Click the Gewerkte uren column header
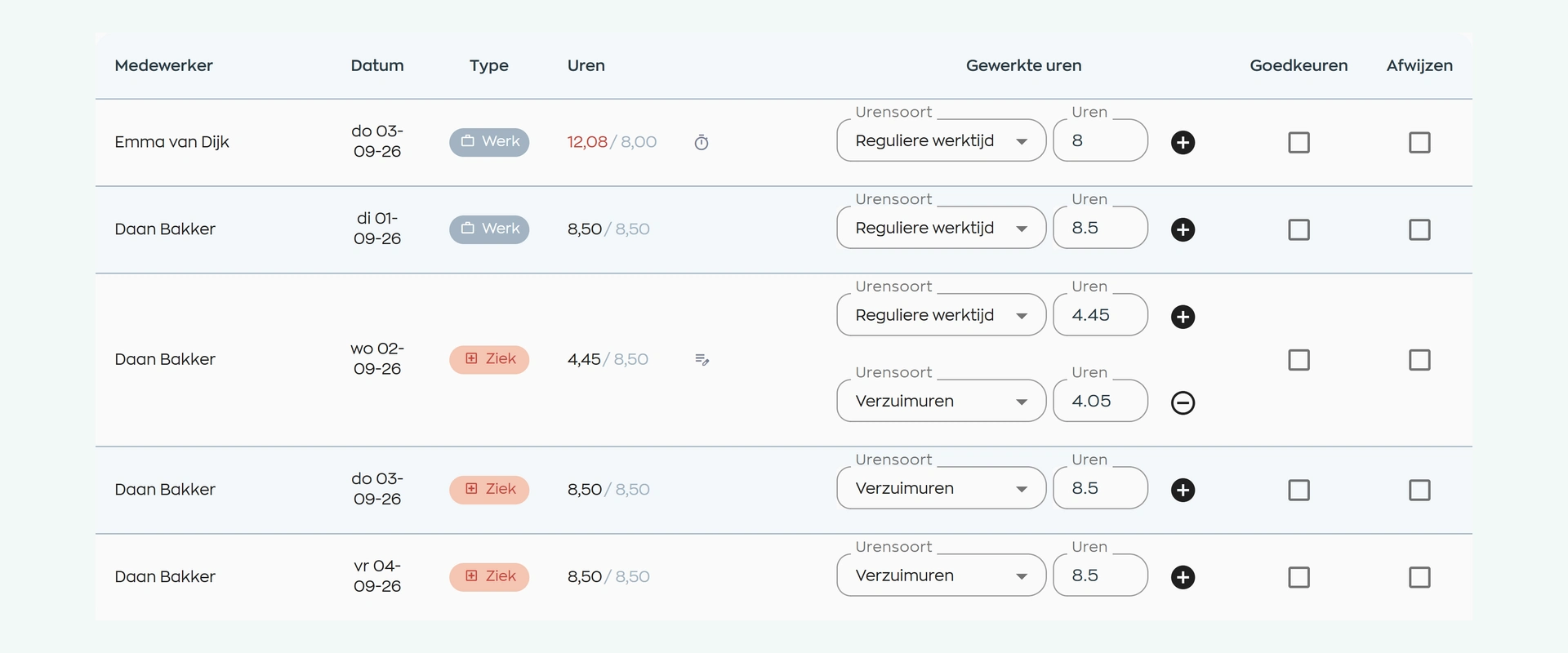 pos(1023,65)
